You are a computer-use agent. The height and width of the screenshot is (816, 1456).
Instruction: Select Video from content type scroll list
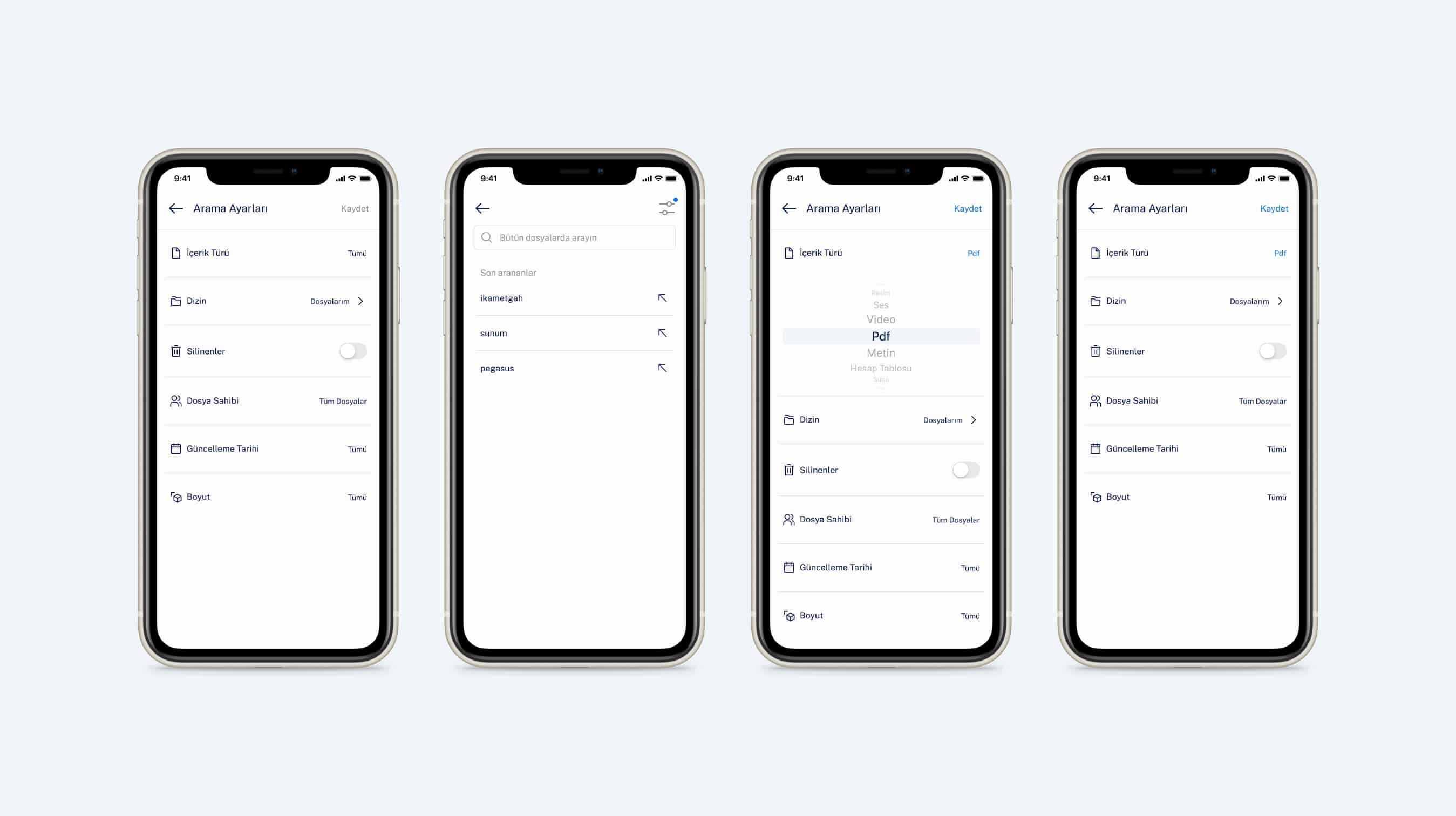(880, 319)
